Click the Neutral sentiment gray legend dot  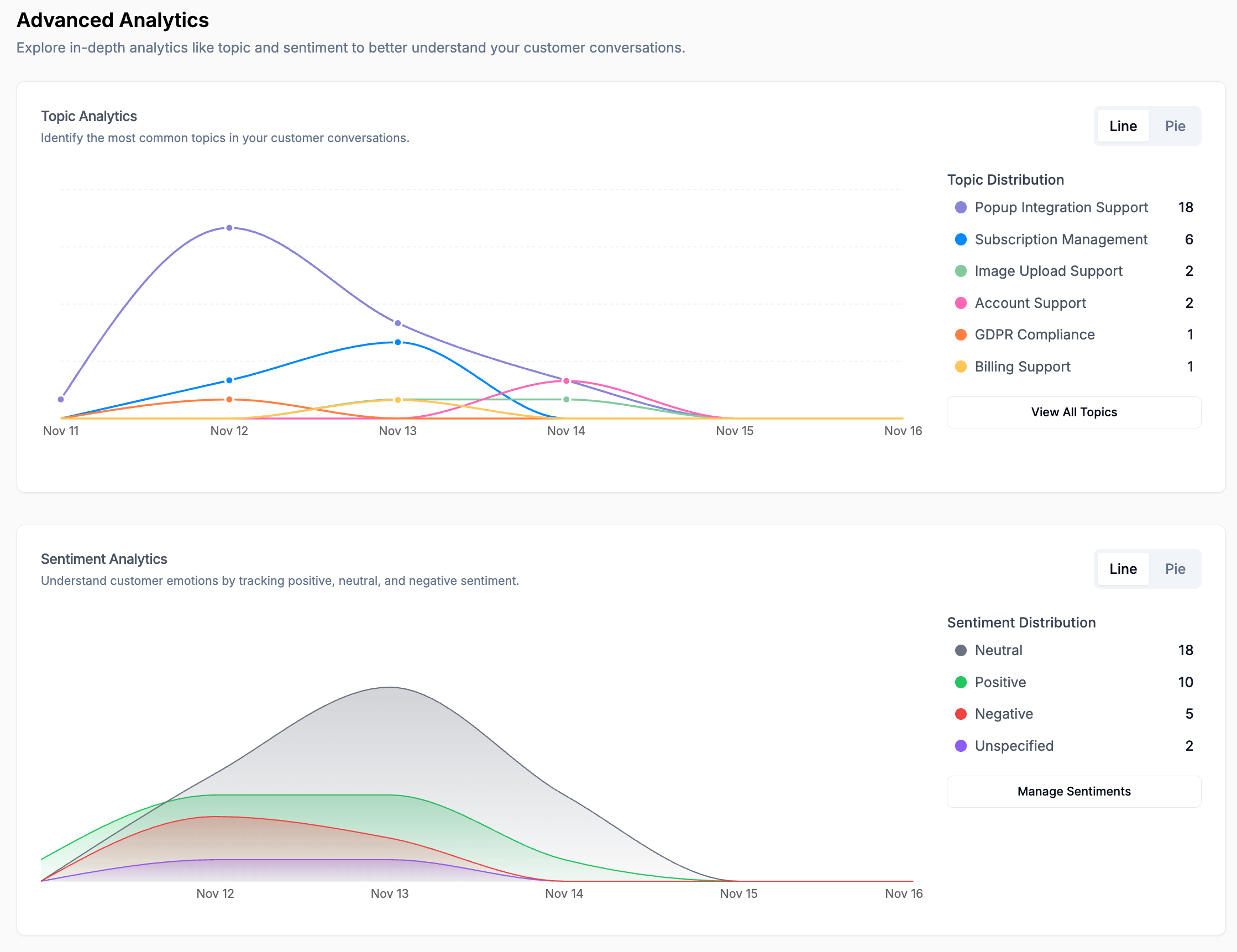coord(961,651)
